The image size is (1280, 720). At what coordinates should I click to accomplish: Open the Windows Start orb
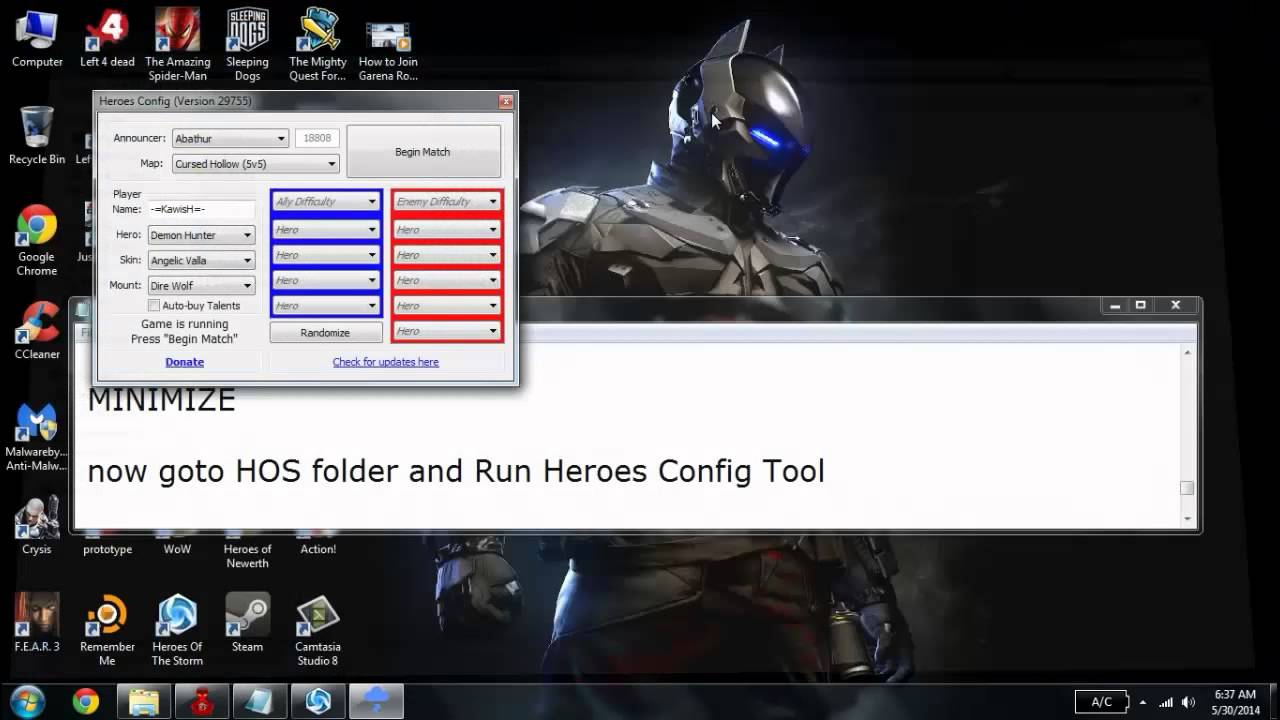pos(27,701)
